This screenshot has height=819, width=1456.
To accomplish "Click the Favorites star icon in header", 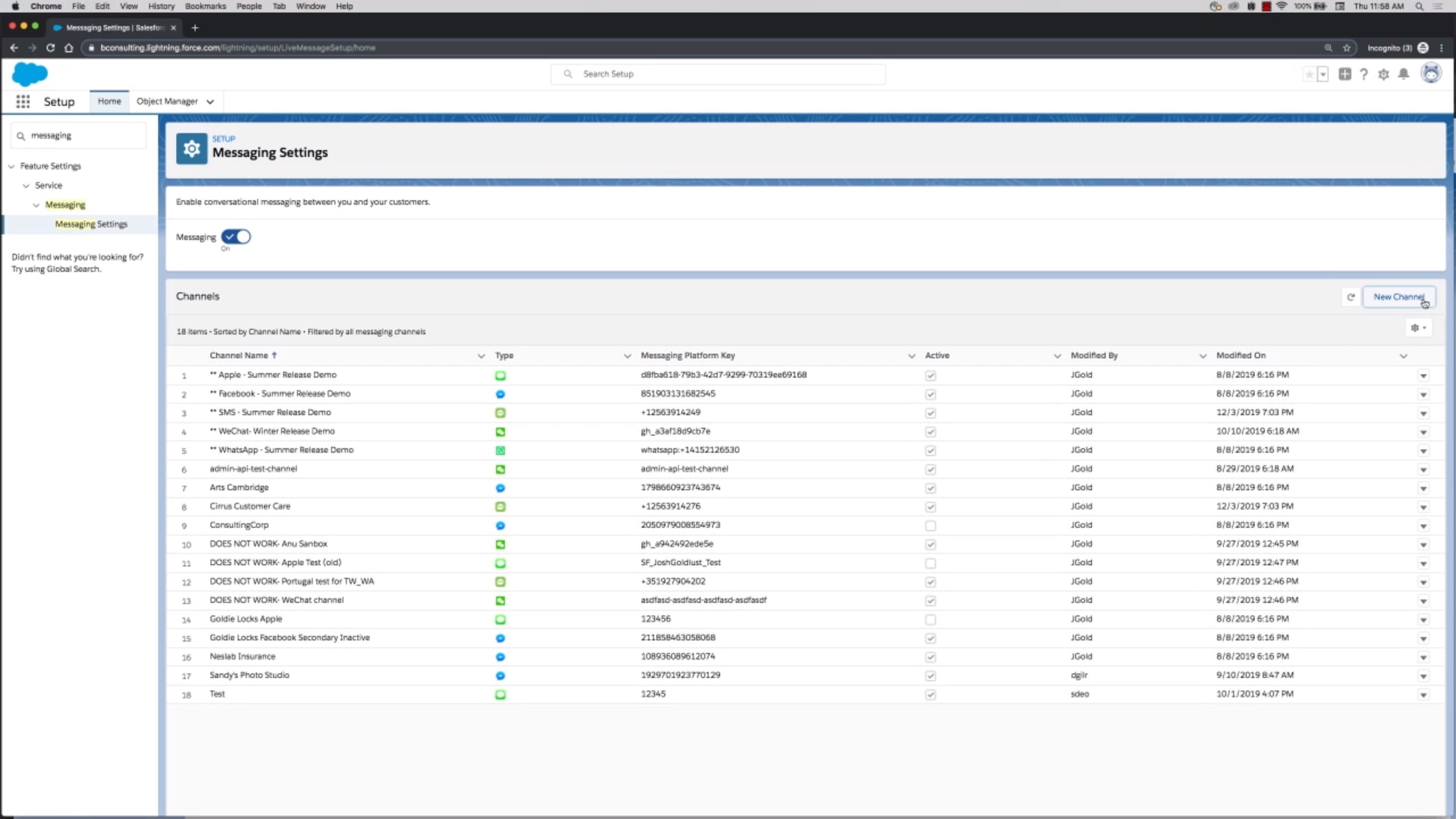I will pos(1309,74).
